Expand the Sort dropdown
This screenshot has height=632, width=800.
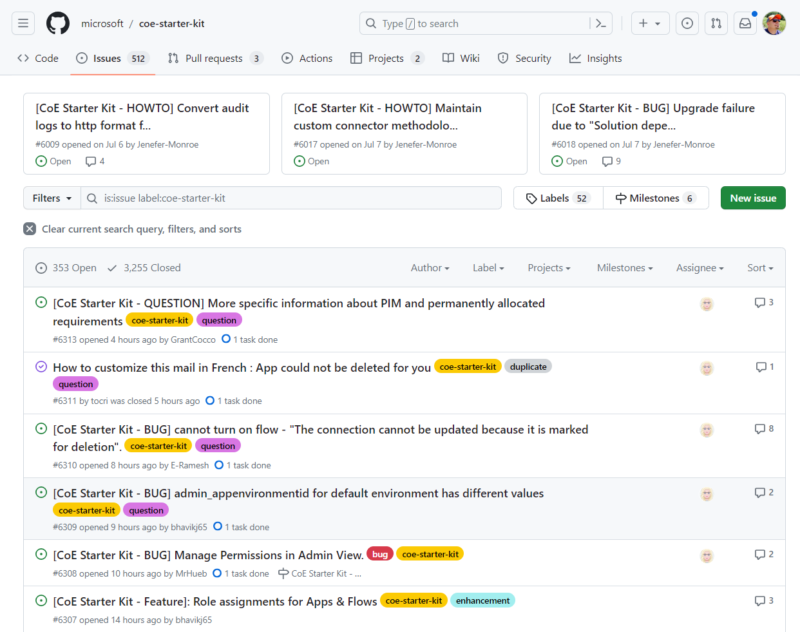[760, 268]
